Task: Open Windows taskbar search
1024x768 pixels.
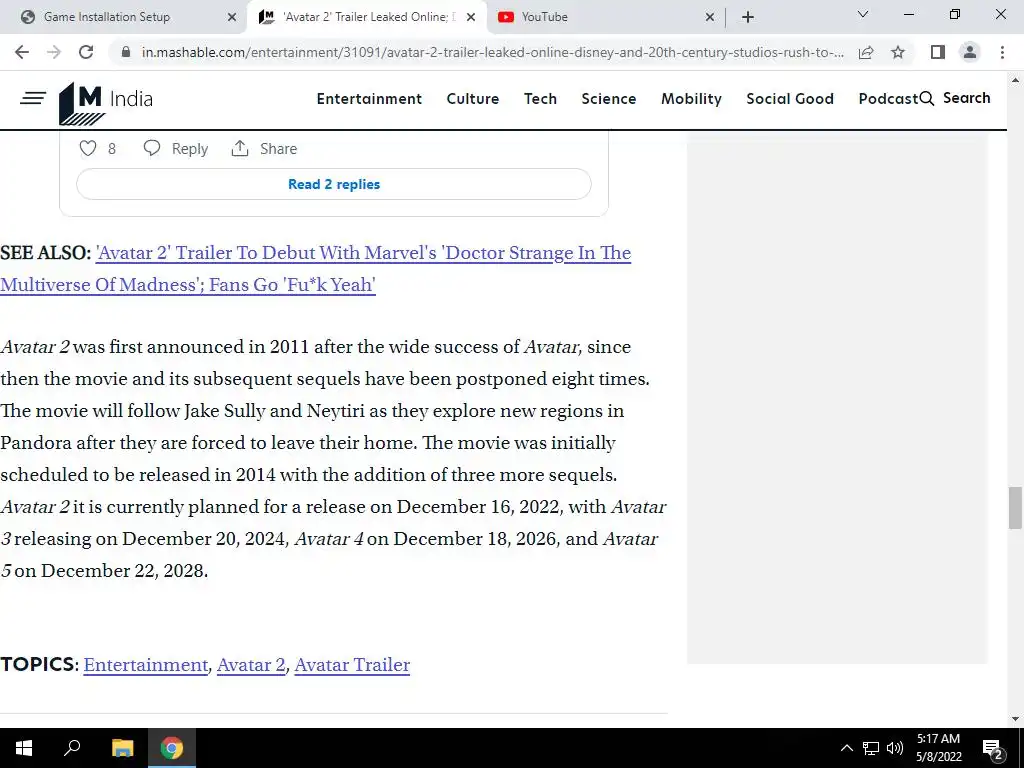Action: point(72,748)
